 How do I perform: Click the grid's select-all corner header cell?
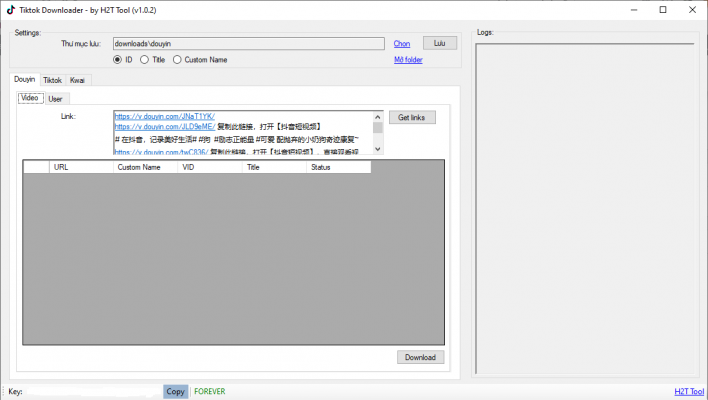(x=36, y=167)
